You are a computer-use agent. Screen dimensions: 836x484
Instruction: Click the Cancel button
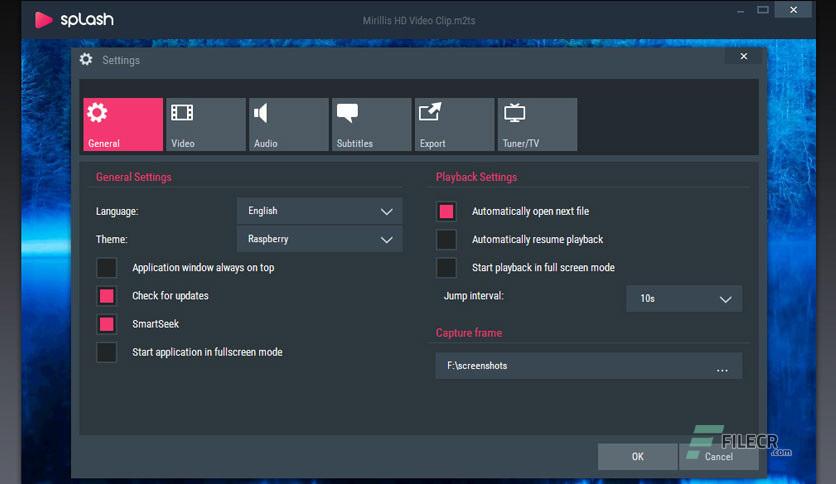tap(719, 457)
